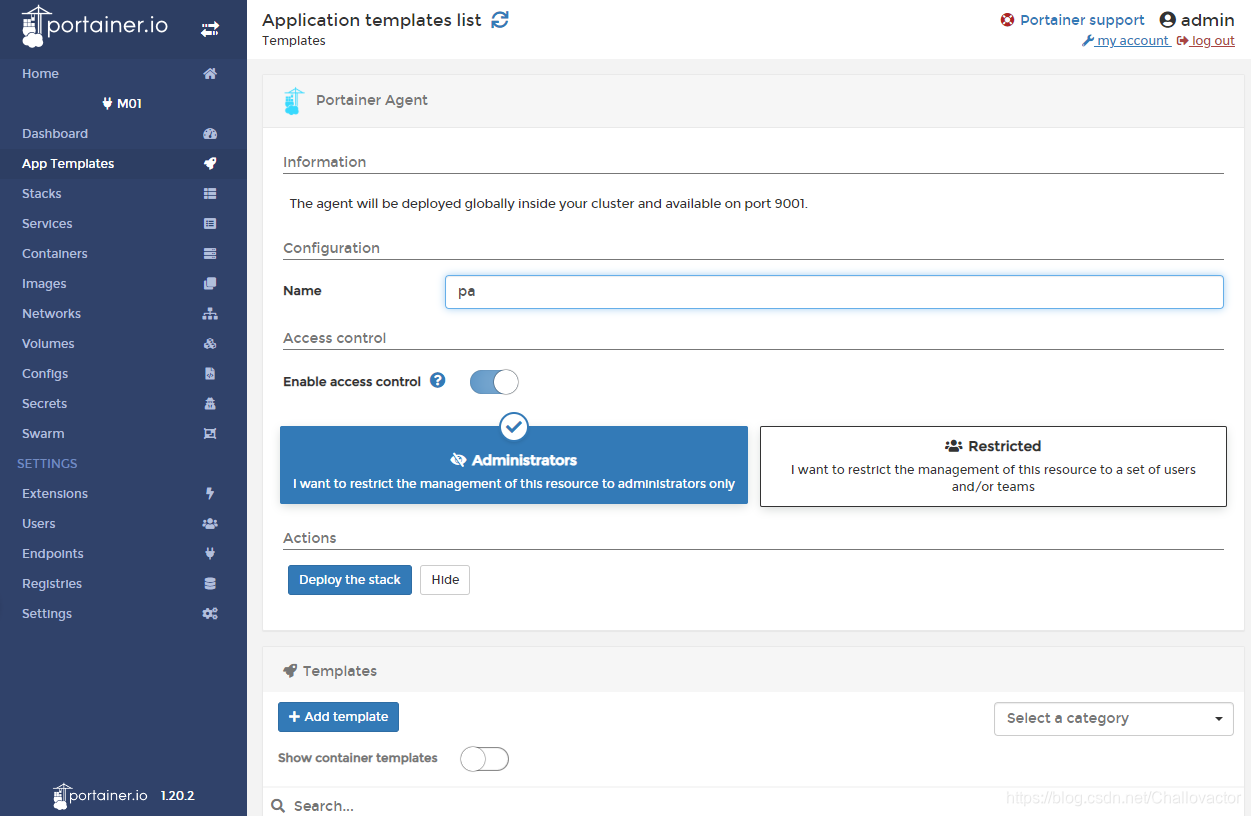This screenshot has width=1251, height=816.
Task: Toggle Show container templates switch
Action: click(484, 758)
